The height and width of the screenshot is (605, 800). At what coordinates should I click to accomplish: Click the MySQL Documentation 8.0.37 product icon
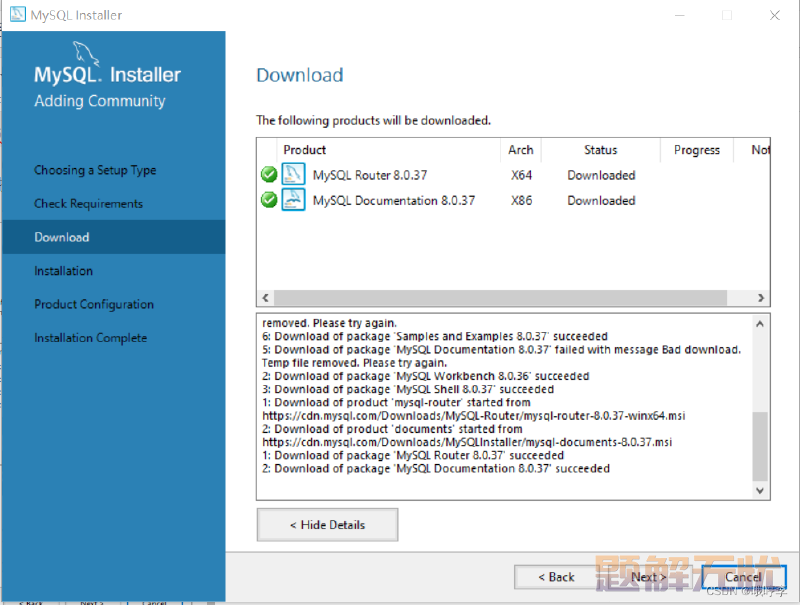pos(293,199)
